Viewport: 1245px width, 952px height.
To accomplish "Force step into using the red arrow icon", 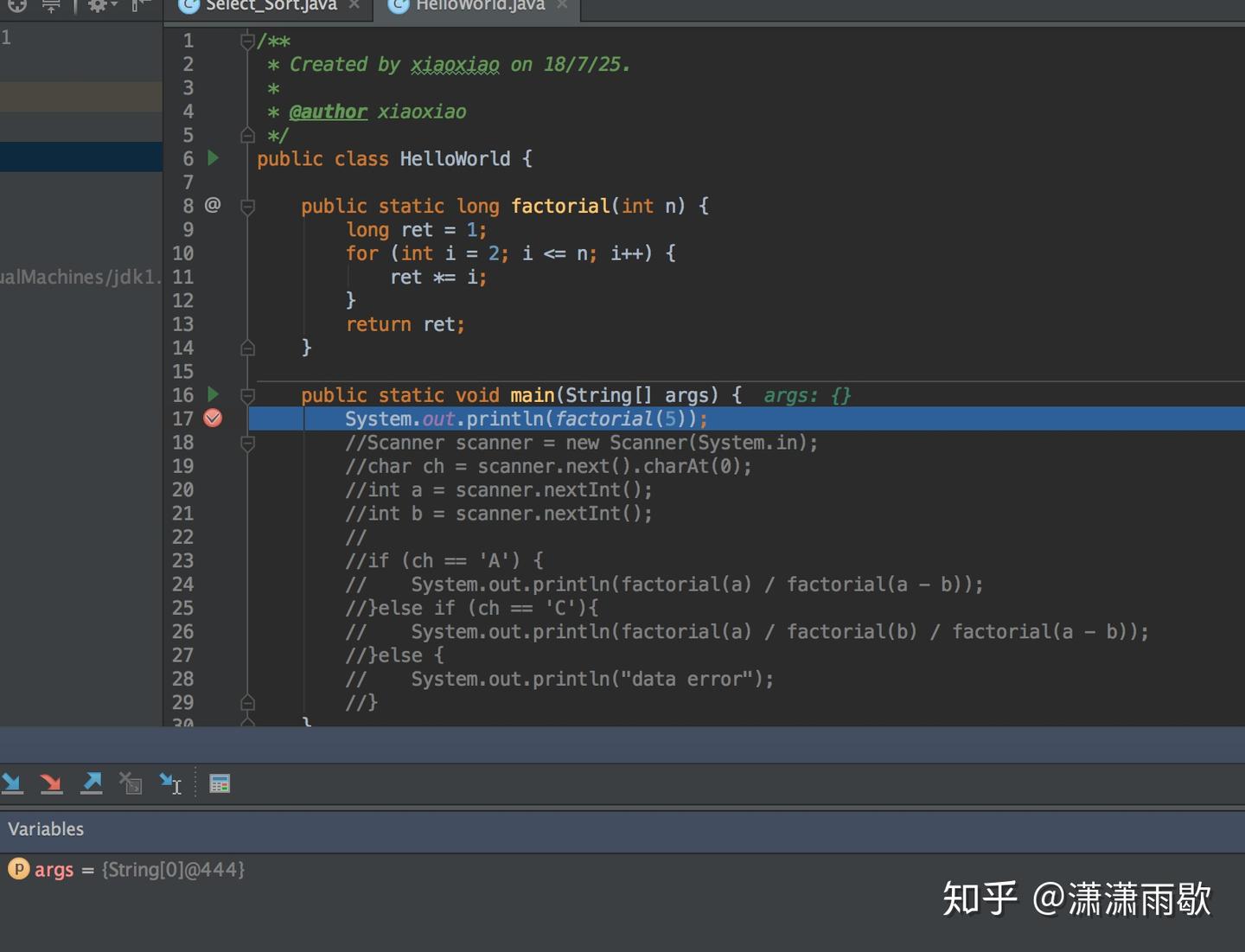I will [x=52, y=783].
